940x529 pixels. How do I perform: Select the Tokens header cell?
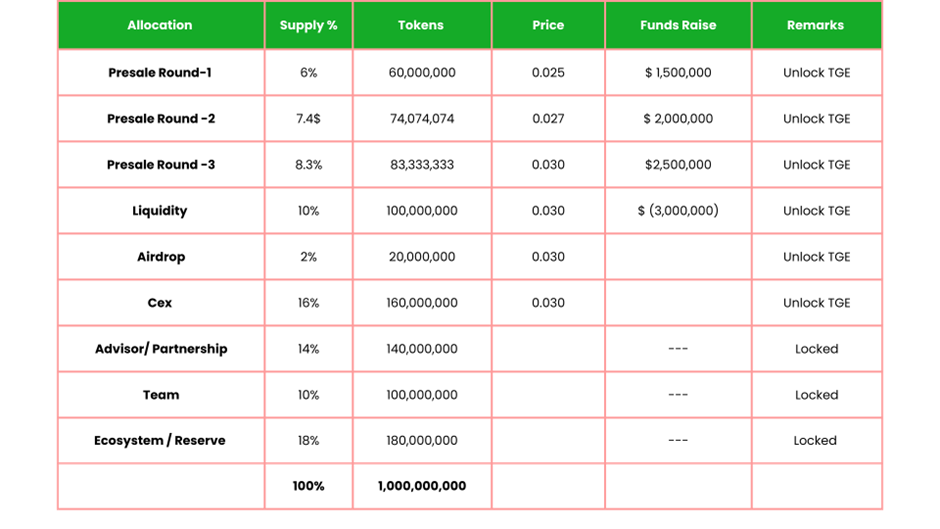(x=421, y=25)
